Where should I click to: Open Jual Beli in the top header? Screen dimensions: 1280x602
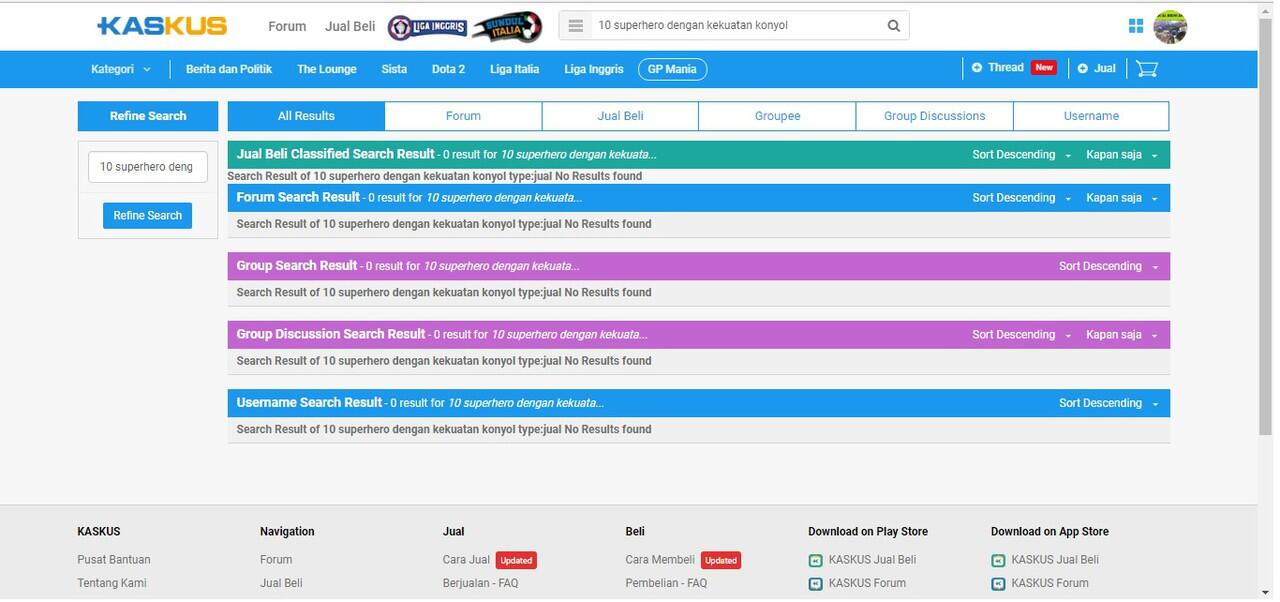350,26
